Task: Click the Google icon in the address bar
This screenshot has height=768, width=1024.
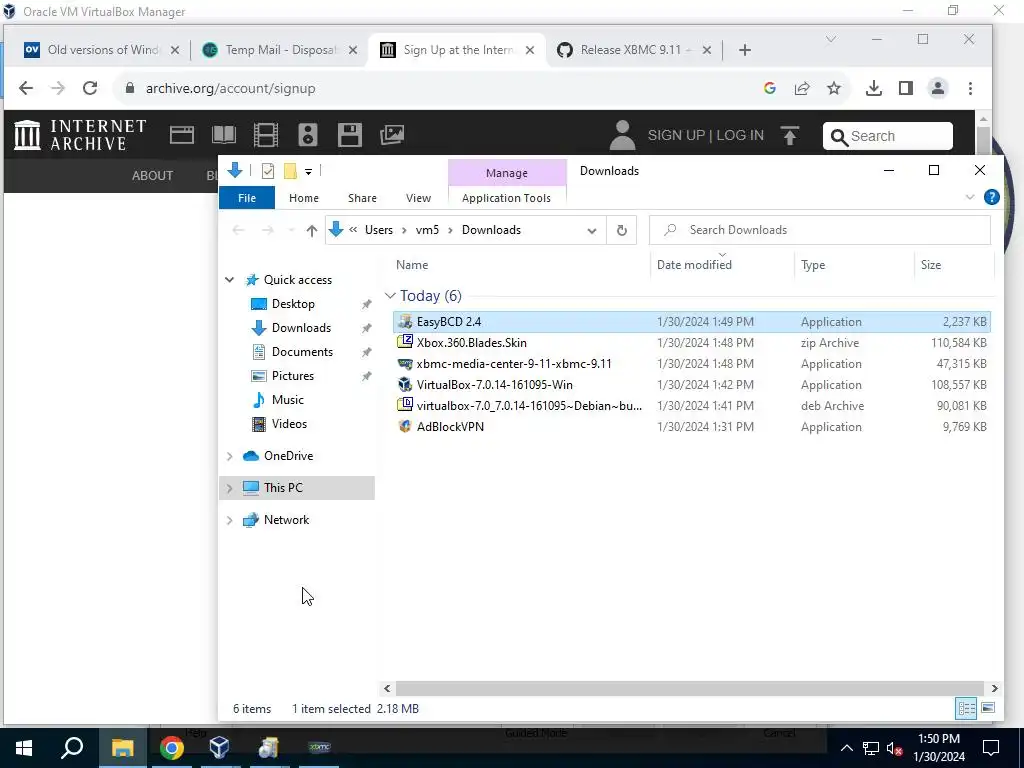Action: (770, 88)
